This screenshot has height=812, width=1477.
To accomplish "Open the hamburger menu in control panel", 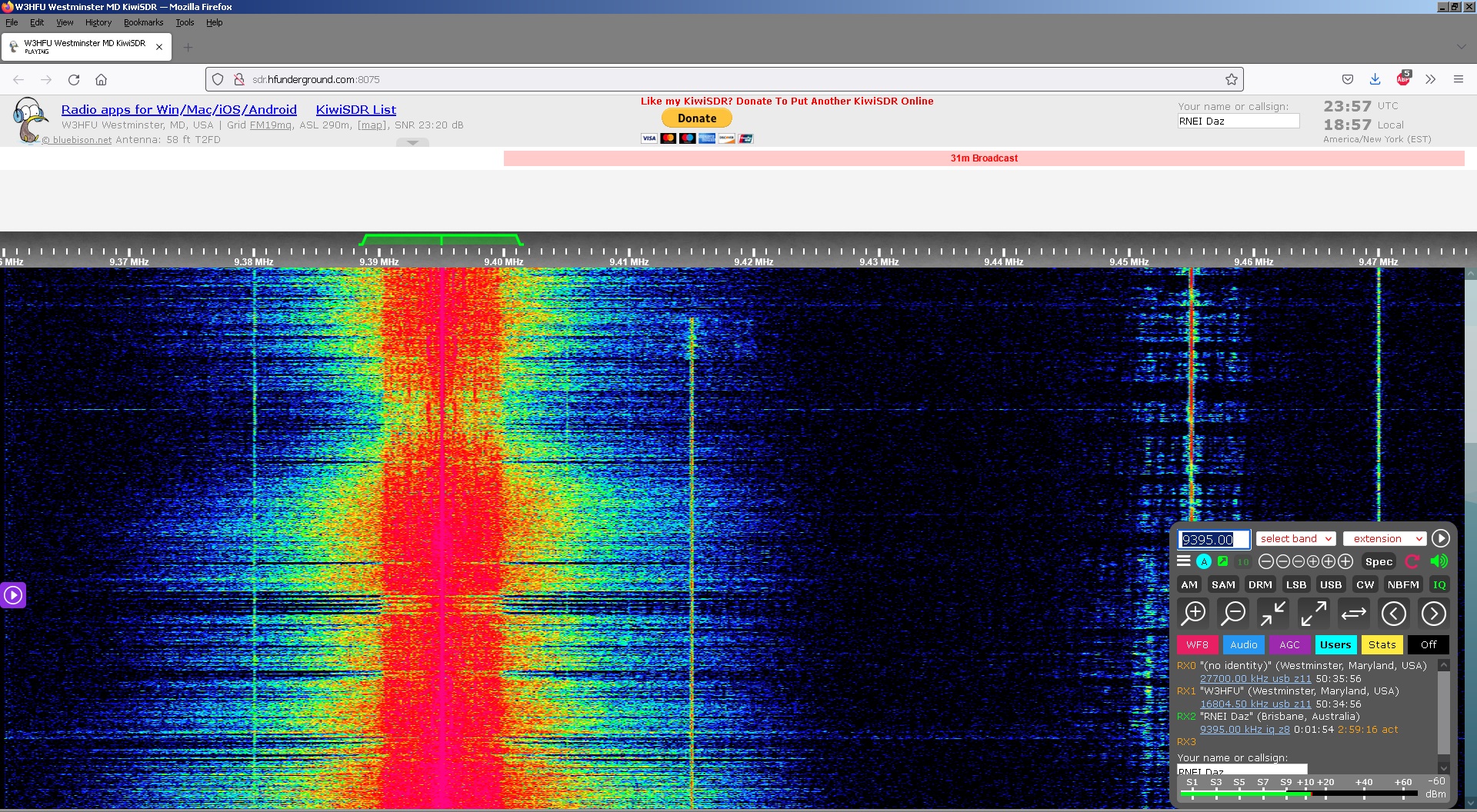I will (1184, 561).
